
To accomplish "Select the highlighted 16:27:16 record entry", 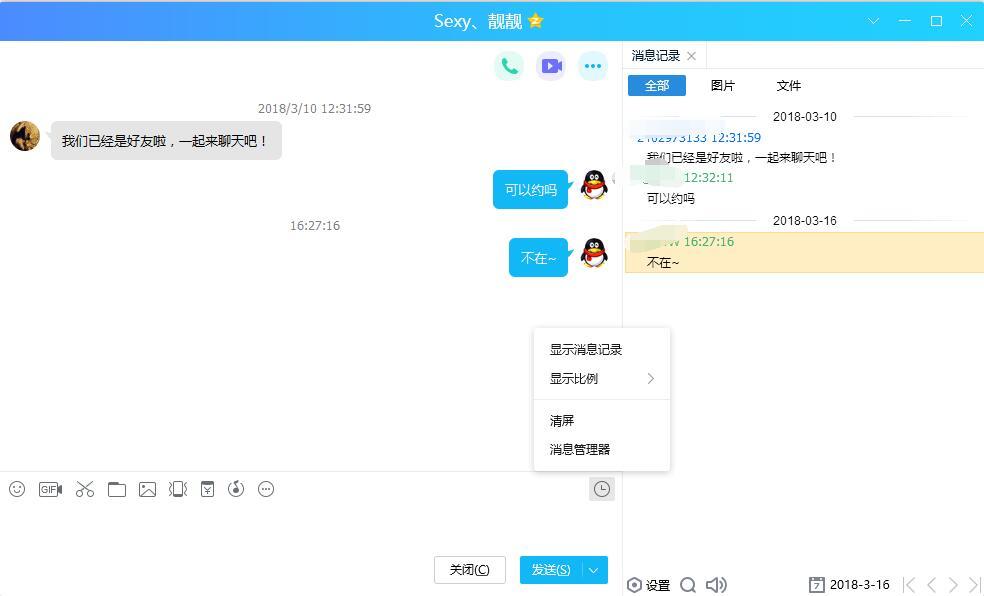I will click(805, 252).
